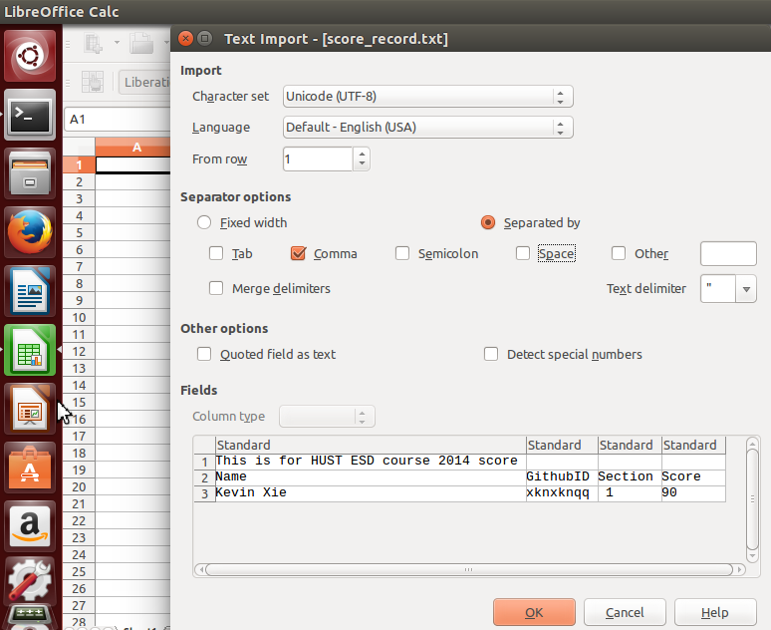This screenshot has width=771, height=630.
Task: Close the Text Import dialog
Action: coord(185,38)
